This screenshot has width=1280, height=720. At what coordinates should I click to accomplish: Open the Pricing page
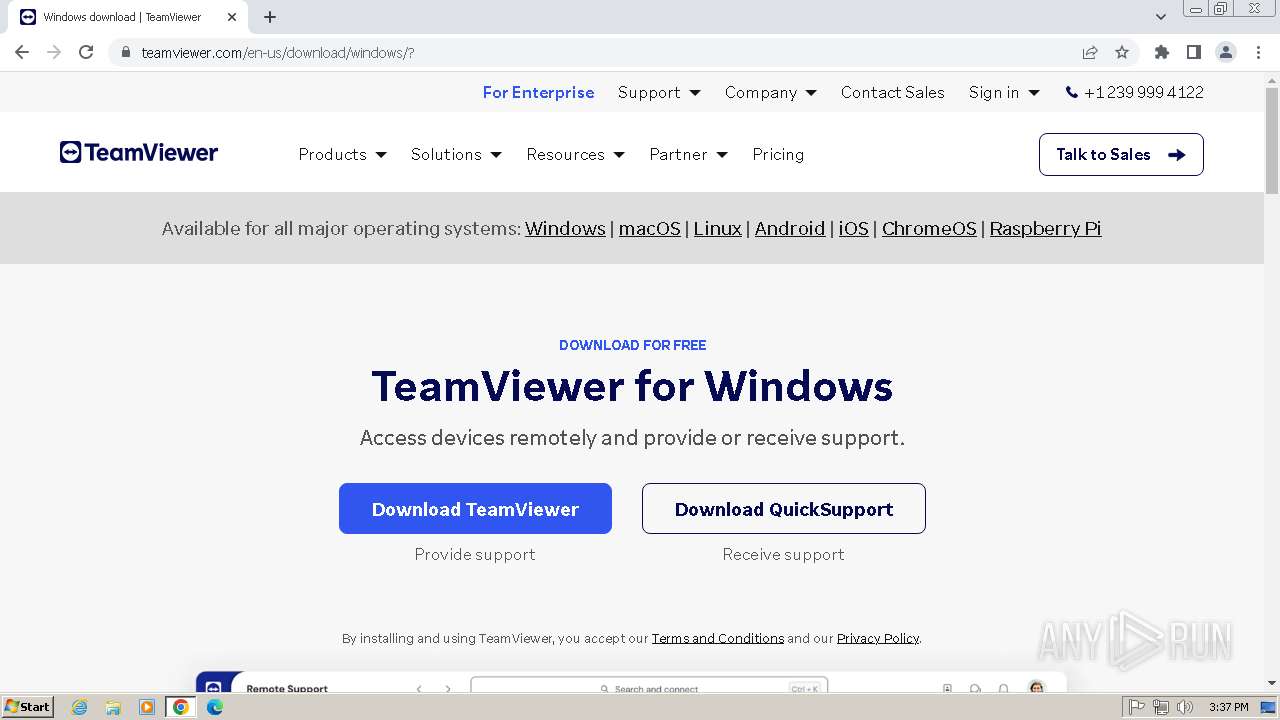[778, 154]
